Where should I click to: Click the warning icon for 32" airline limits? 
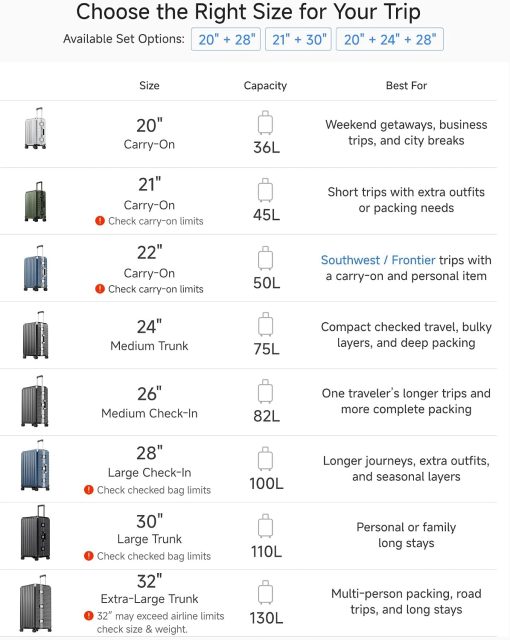click(x=89, y=616)
